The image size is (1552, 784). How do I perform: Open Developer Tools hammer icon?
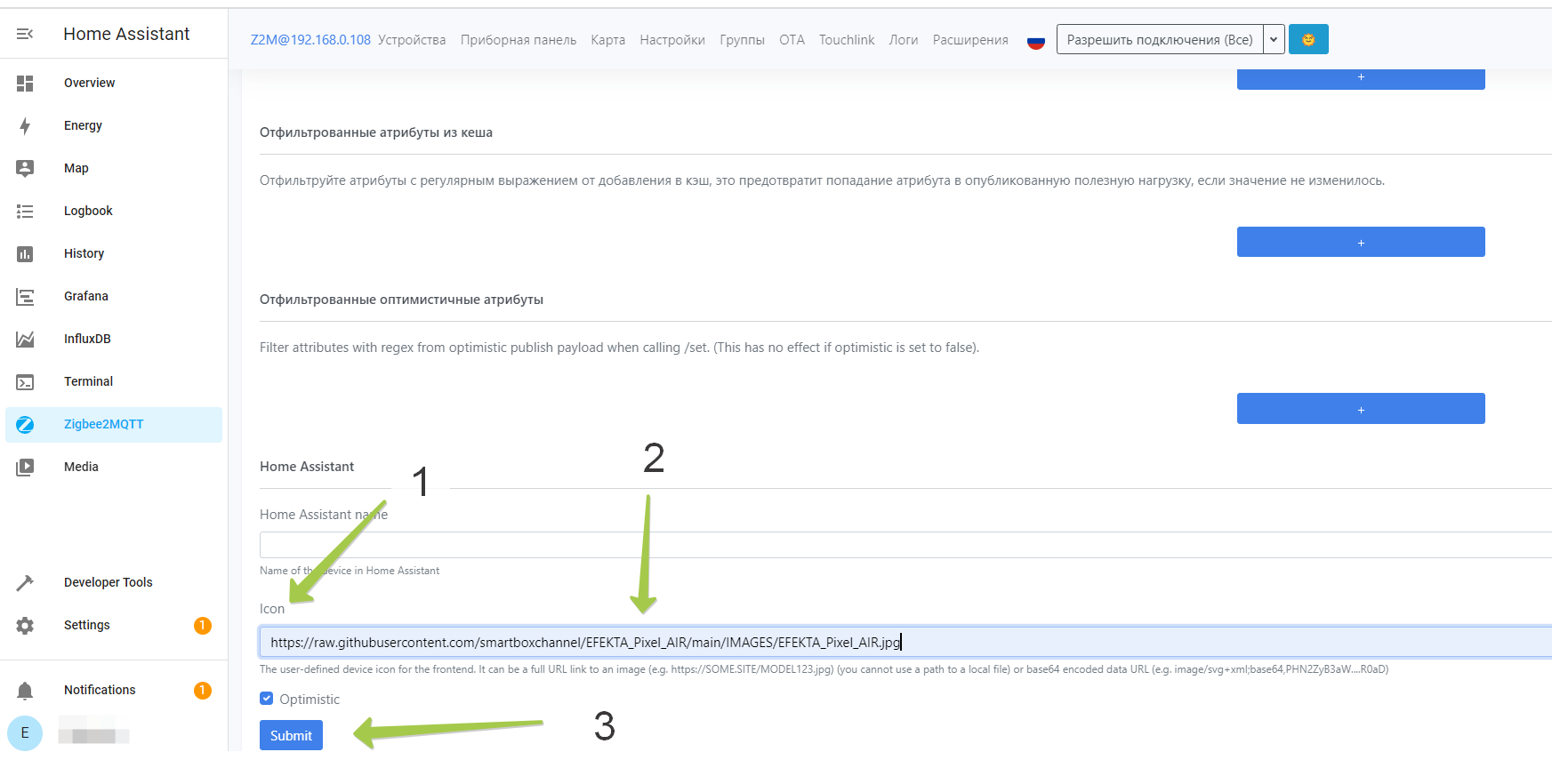point(25,582)
